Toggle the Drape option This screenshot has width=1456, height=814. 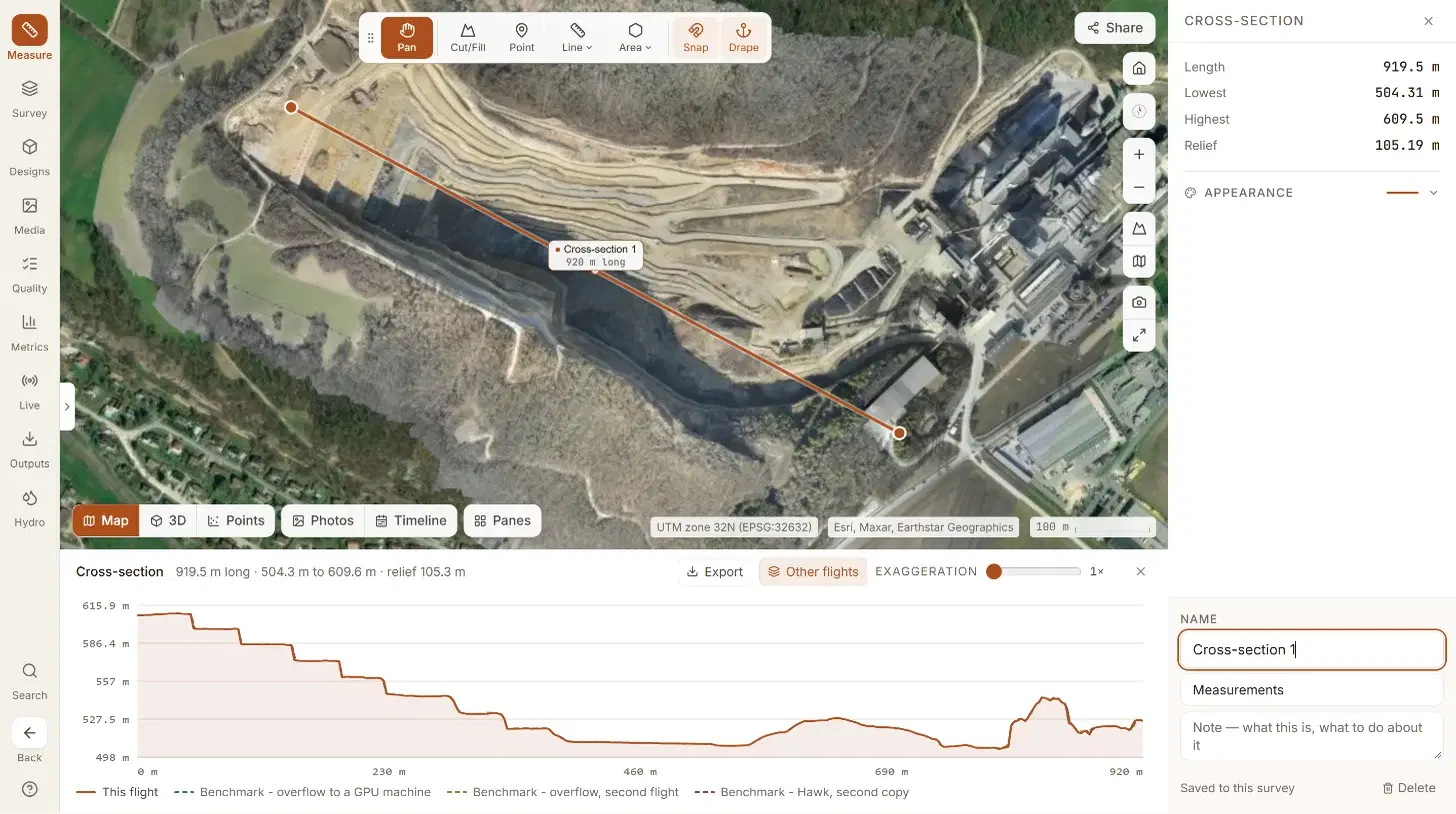click(x=743, y=38)
